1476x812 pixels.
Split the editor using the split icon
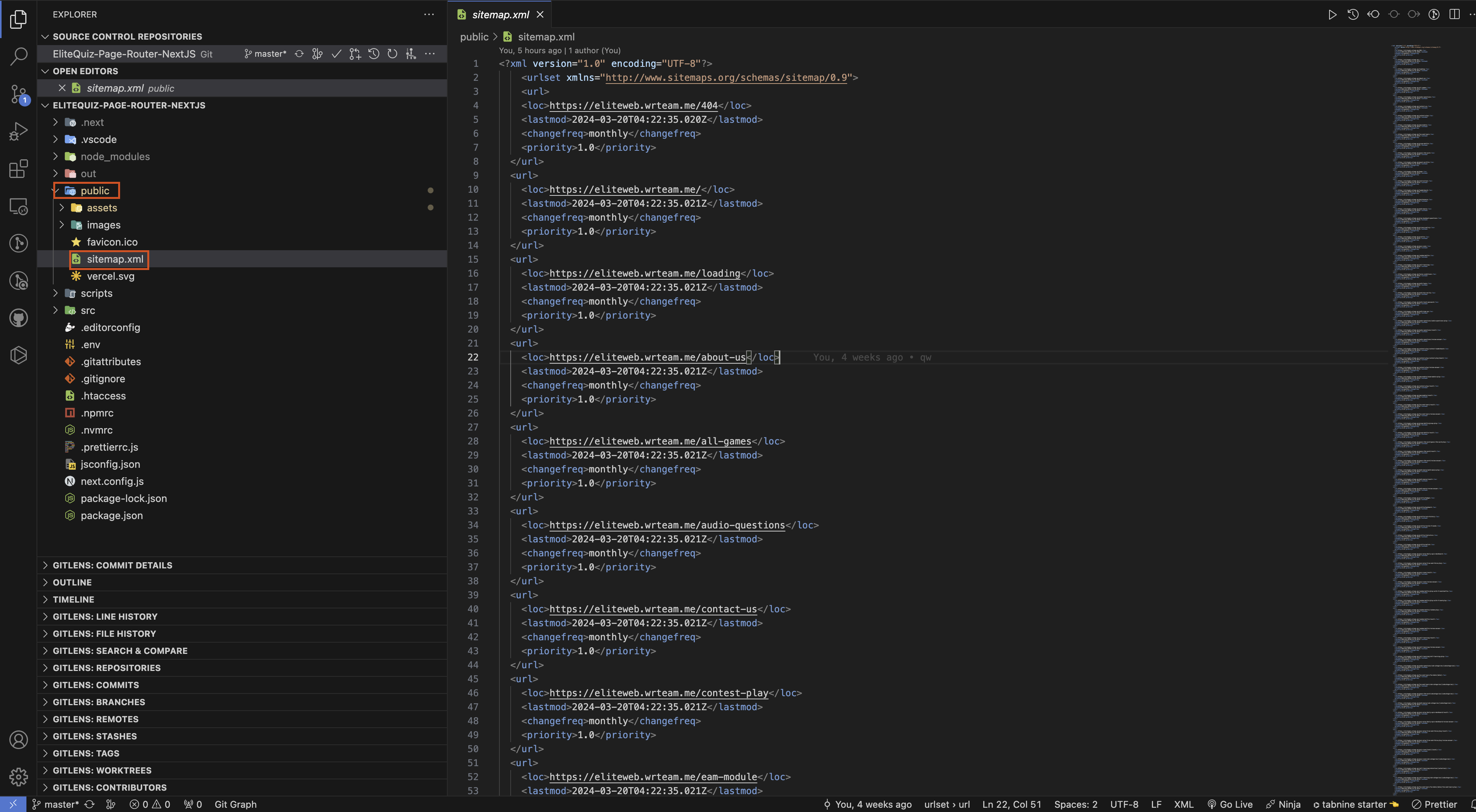pos(1455,14)
